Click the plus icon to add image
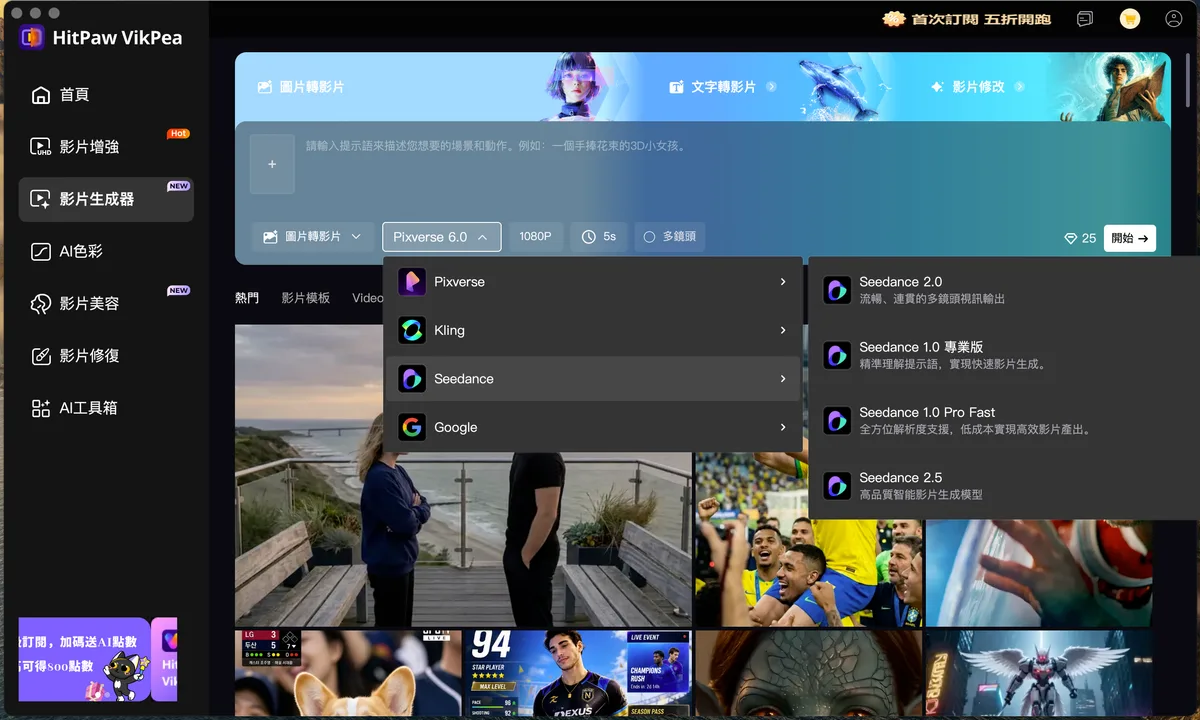Screen dimensions: 1200x720 click(272, 164)
